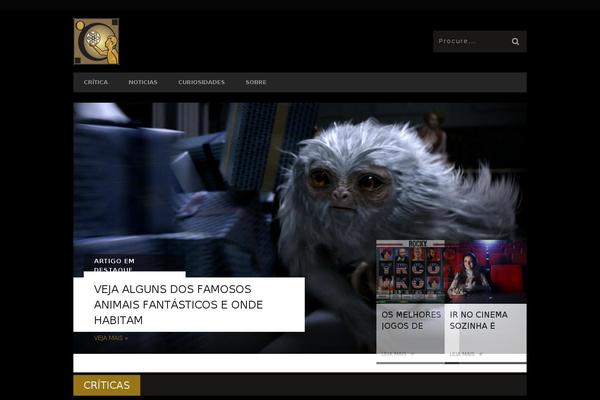Open Os melhores jogos de article

411,320
